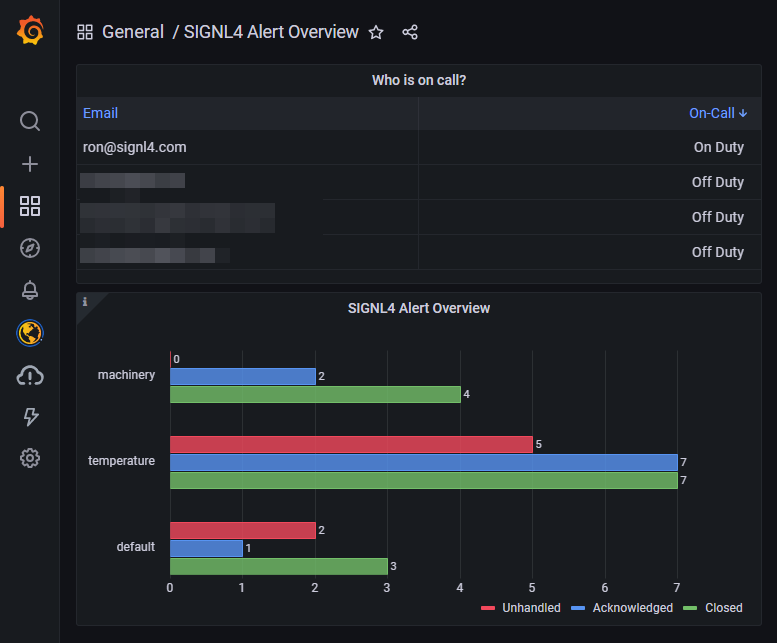This screenshot has width=777, height=643.
Task: Click the machinery category label
Action: [x=126, y=375]
